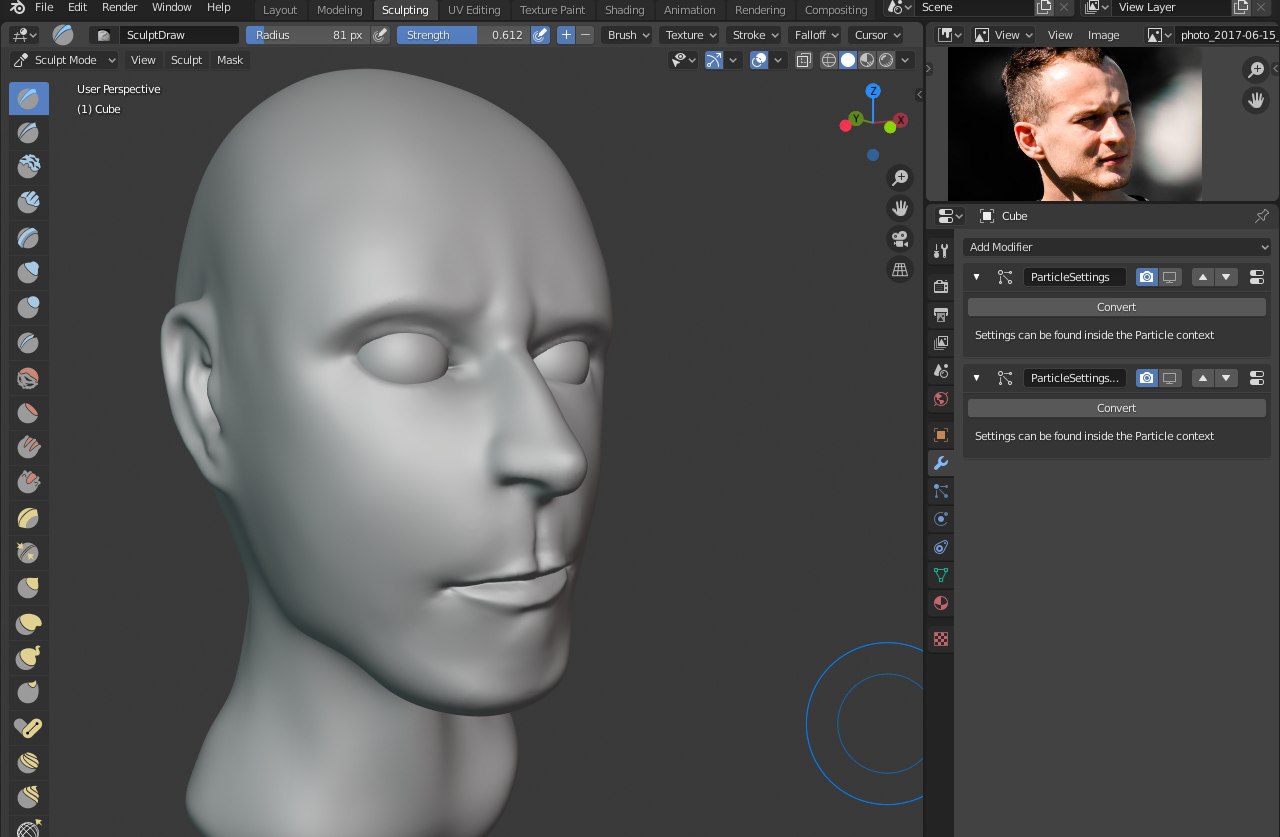Select the Smooth brush tool
Image resolution: width=1280 pixels, height=837 pixels.
[x=29, y=378]
